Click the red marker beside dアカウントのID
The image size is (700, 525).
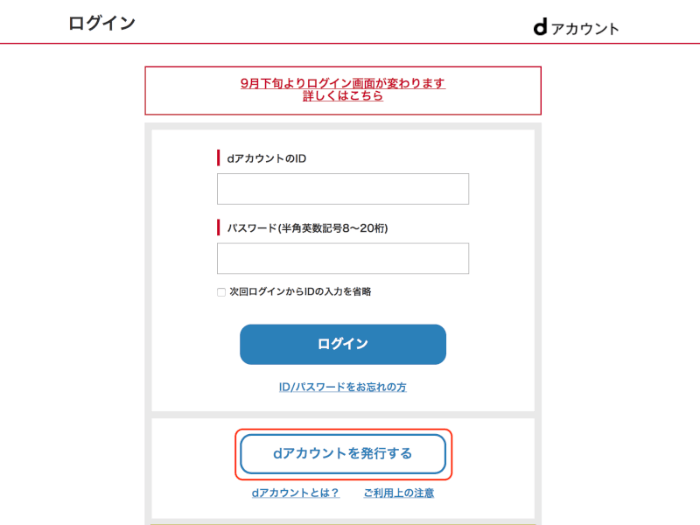coord(218,158)
